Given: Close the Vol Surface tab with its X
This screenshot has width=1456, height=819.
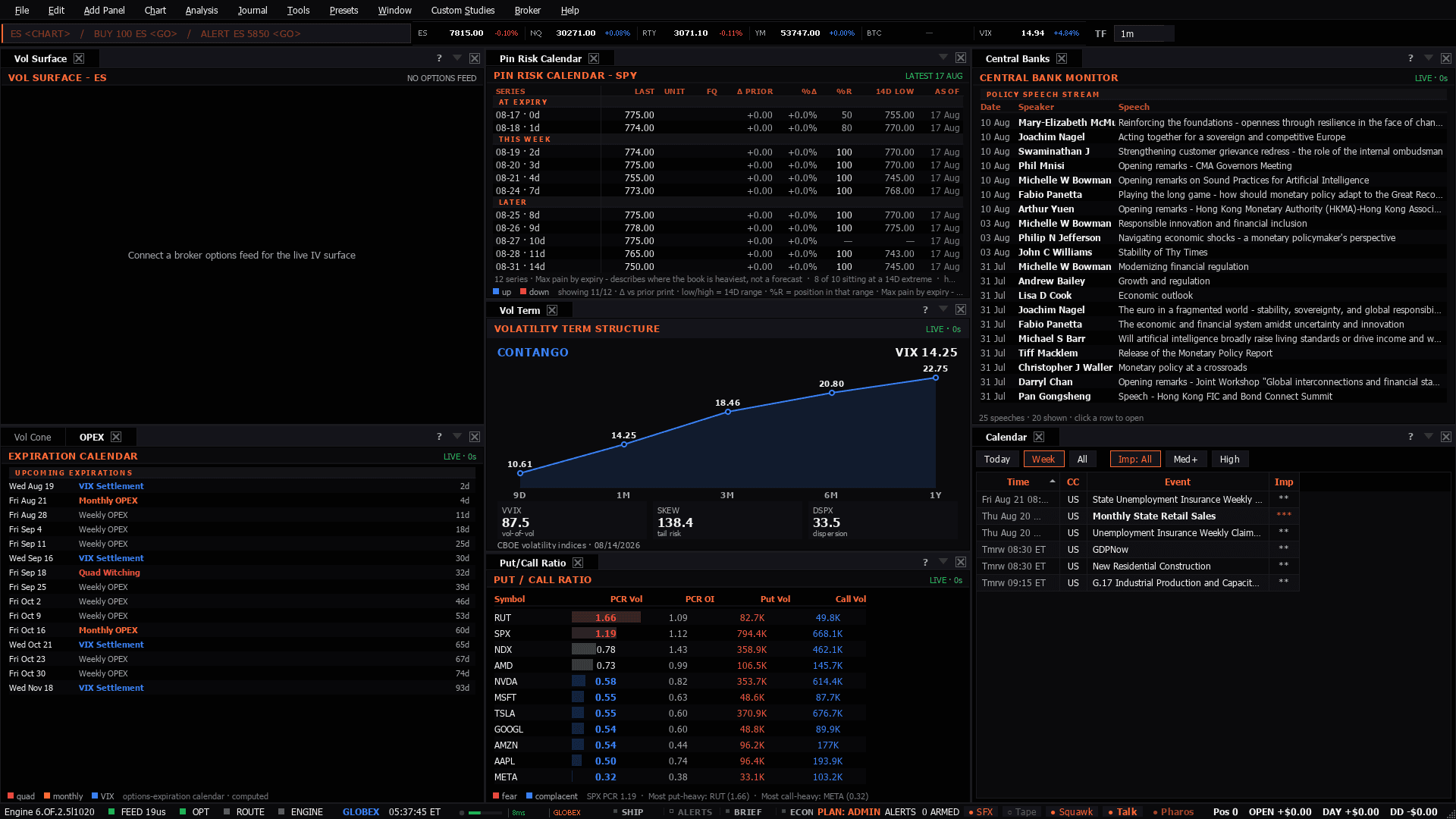Looking at the screenshot, I should [79, 58].
